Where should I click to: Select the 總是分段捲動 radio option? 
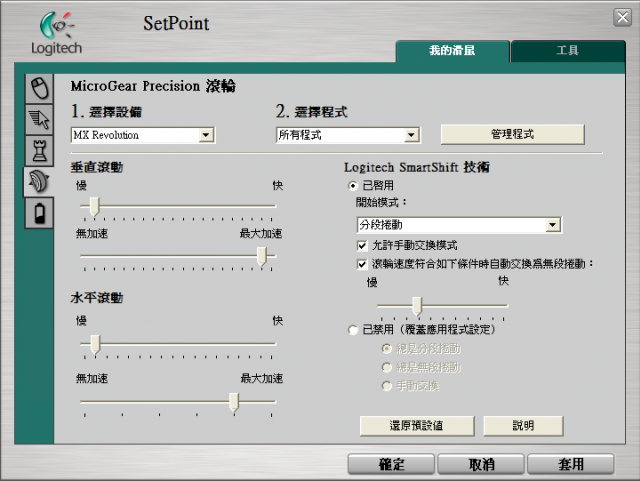tap(386, 349)
